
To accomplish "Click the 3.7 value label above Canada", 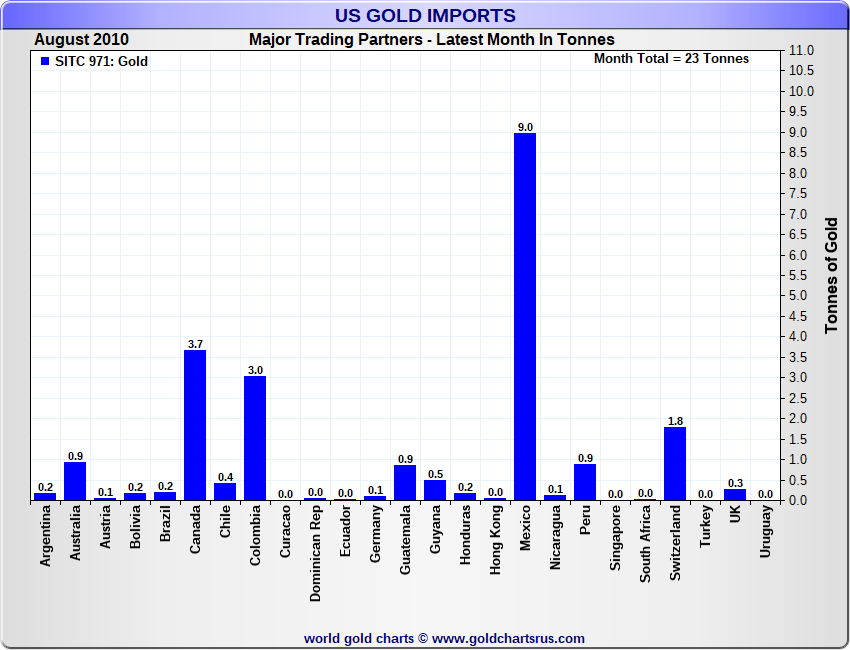I will click(195, 344).
